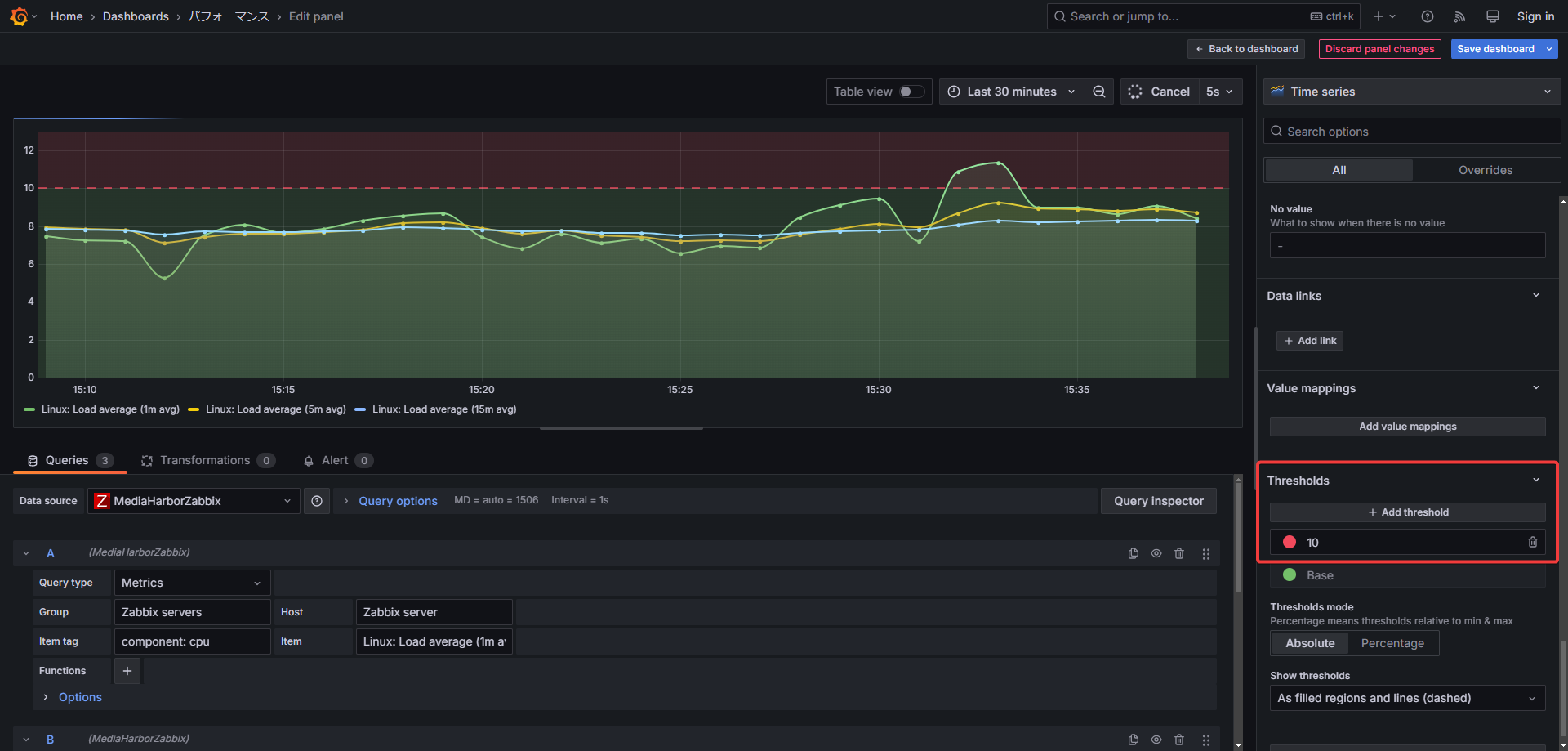The width and height of the screenshot is (1568, 751).
Task: Collapse query A row chevron
Action: (26, 553)
